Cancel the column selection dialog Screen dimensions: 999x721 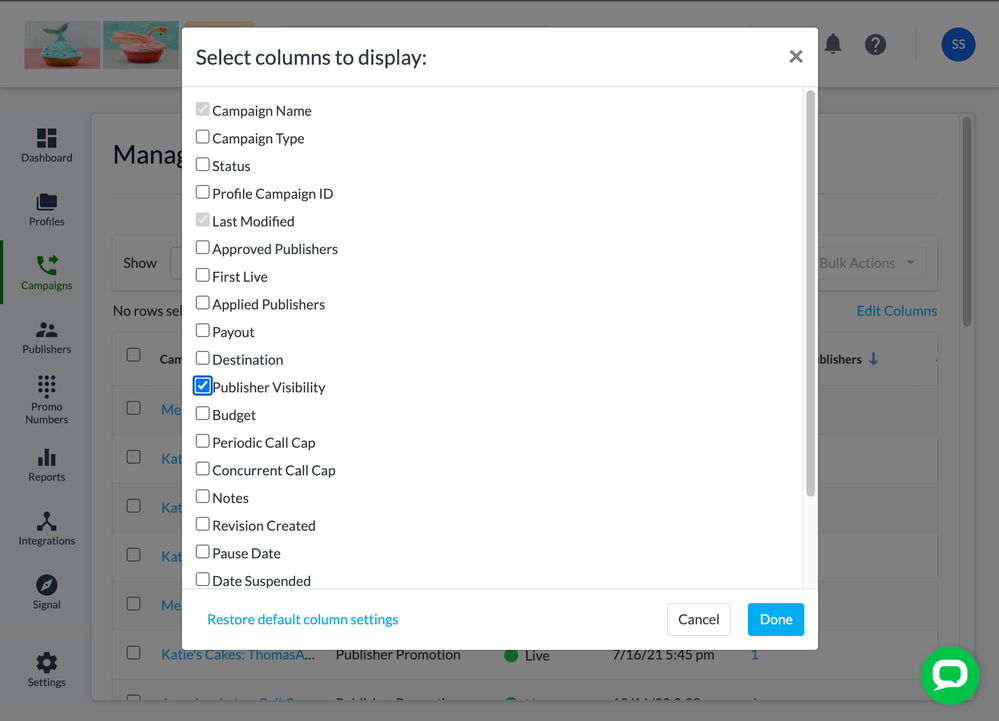tap(699, 620)
